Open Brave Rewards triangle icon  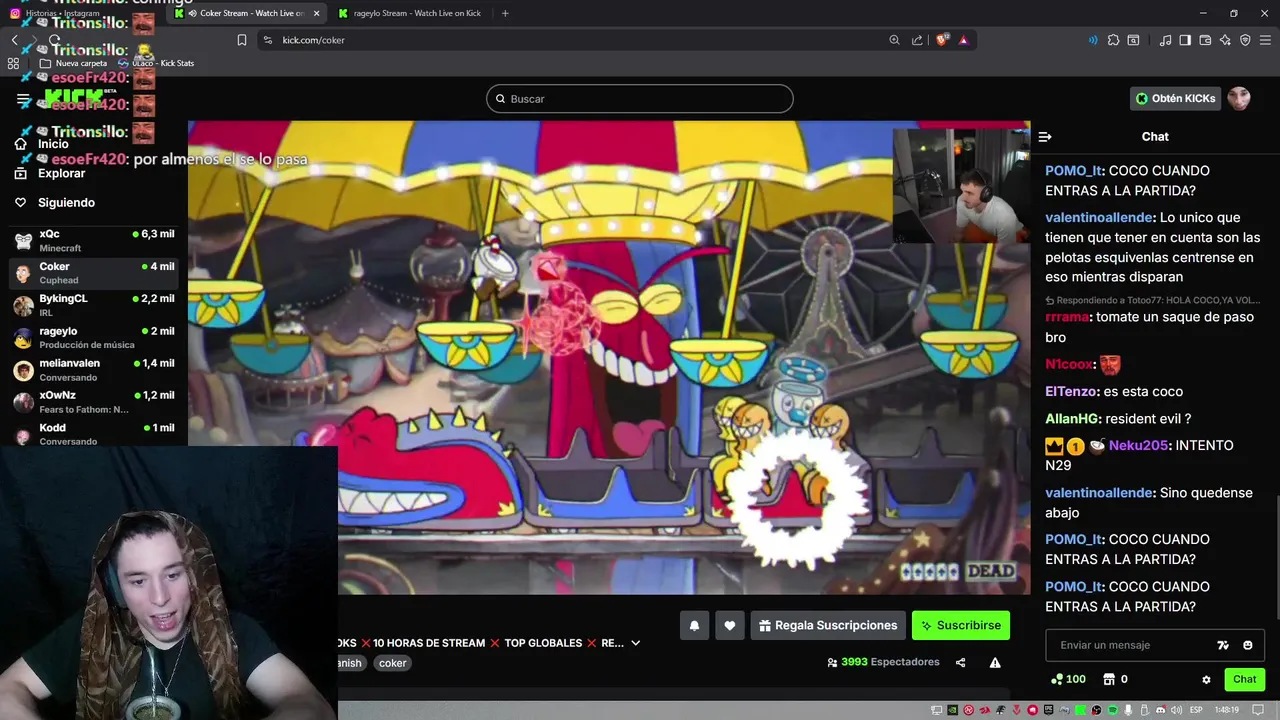963,40
